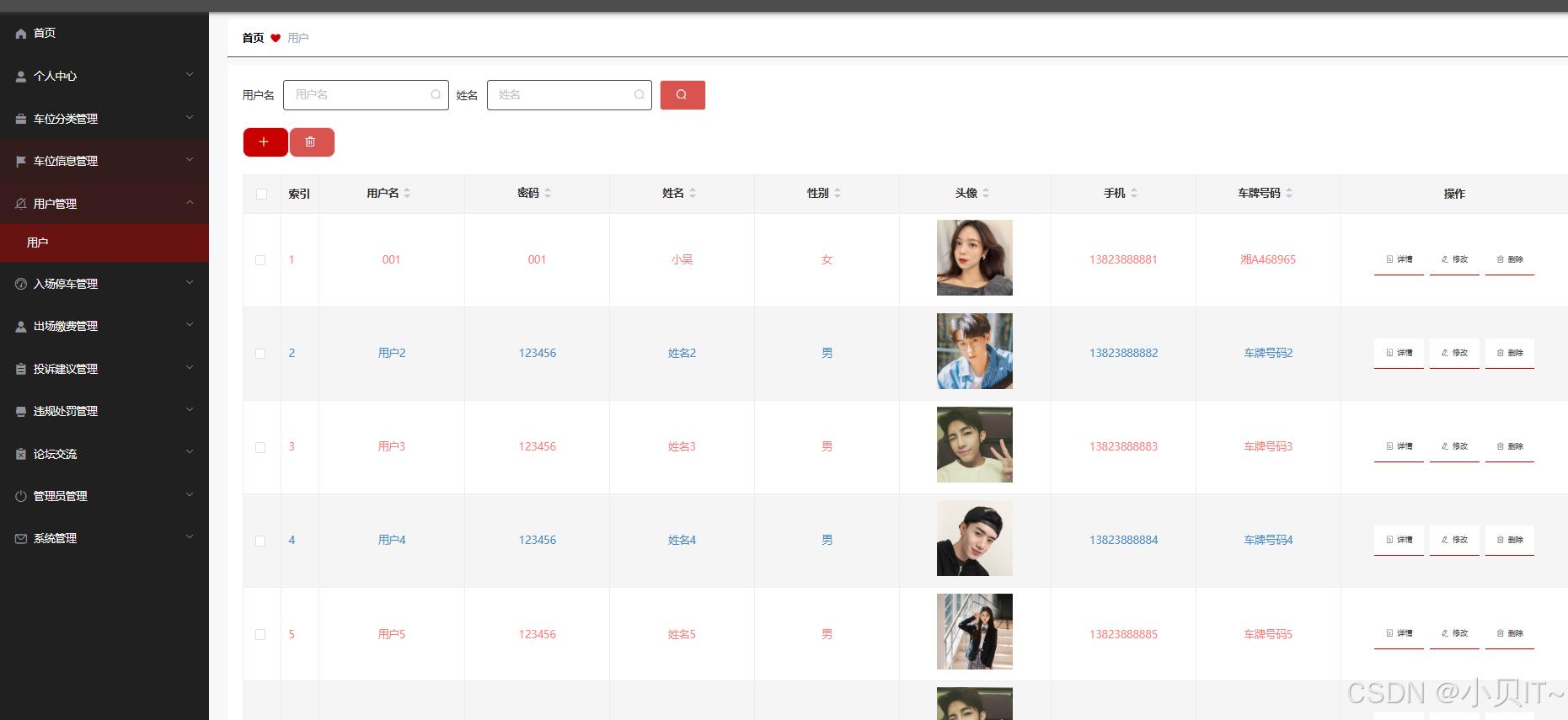Open the 系统管理 sidebar menu
The width and height of the screenshot is (1568, 720).
coord(104,538)
